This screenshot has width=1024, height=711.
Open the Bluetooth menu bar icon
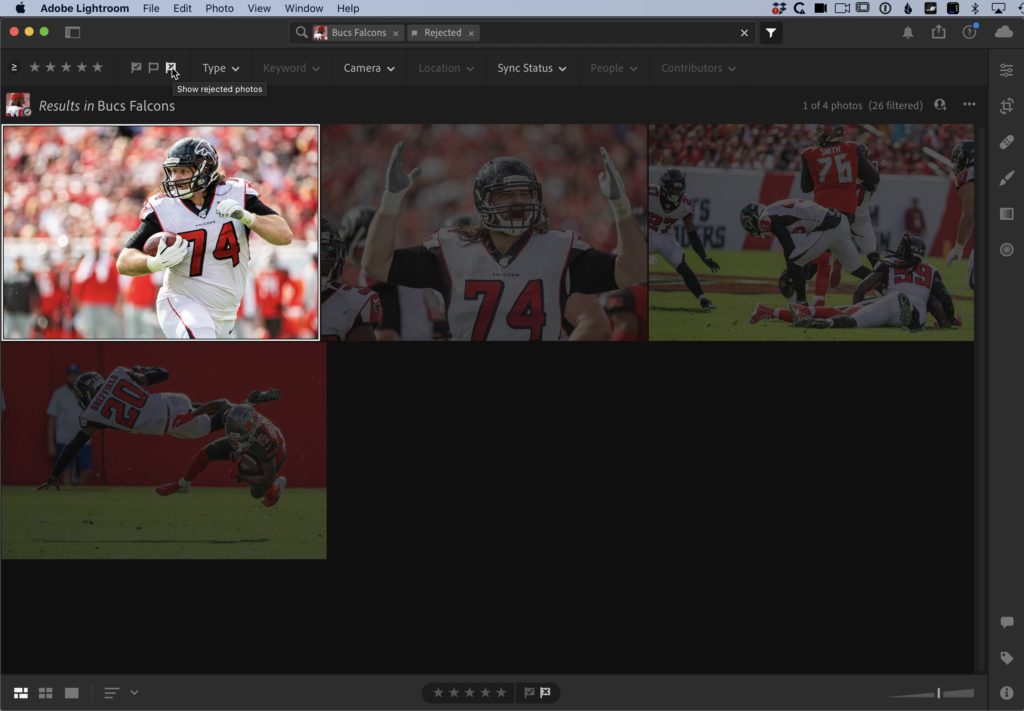tap(974, 8)
